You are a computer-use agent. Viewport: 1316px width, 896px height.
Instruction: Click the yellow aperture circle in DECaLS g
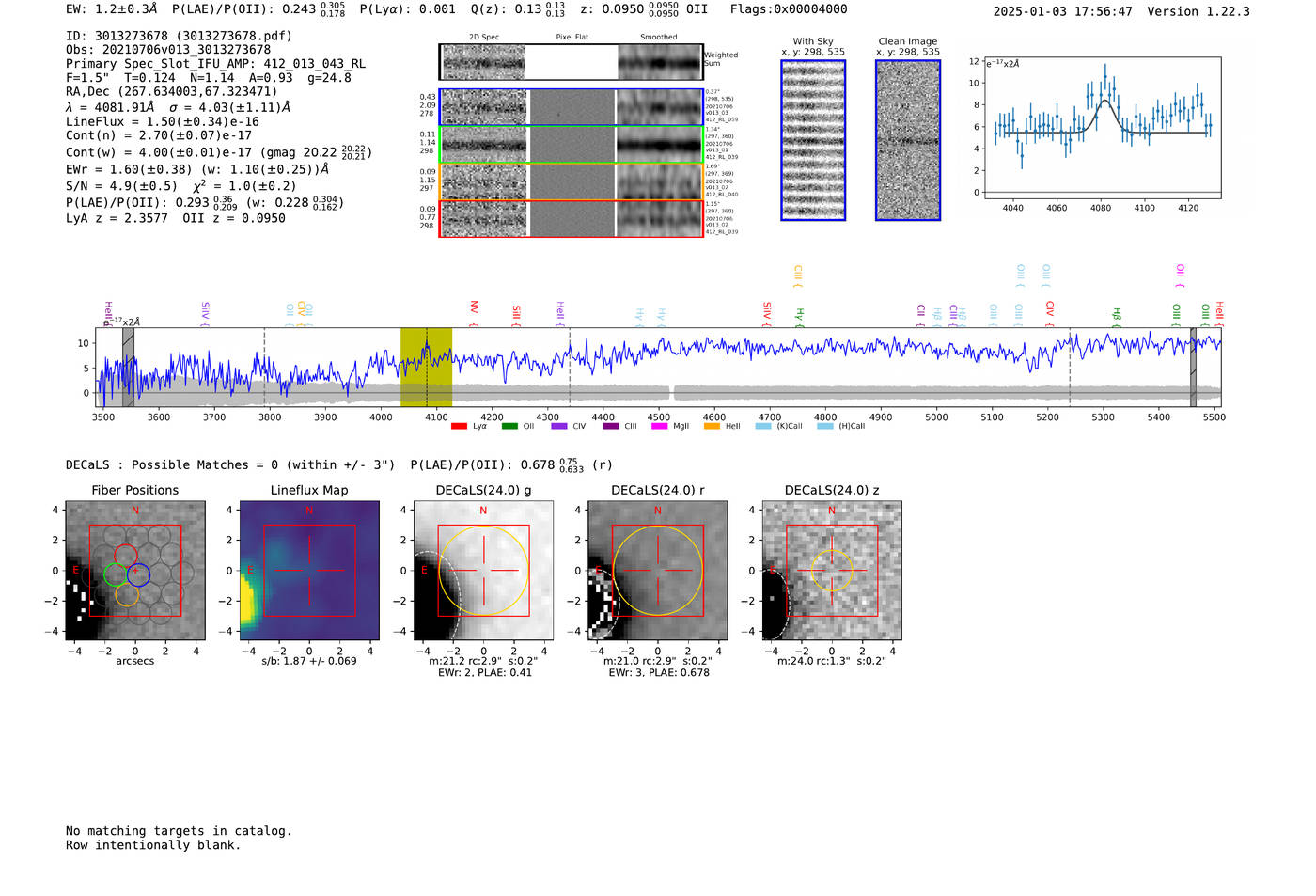click(483, 571)
